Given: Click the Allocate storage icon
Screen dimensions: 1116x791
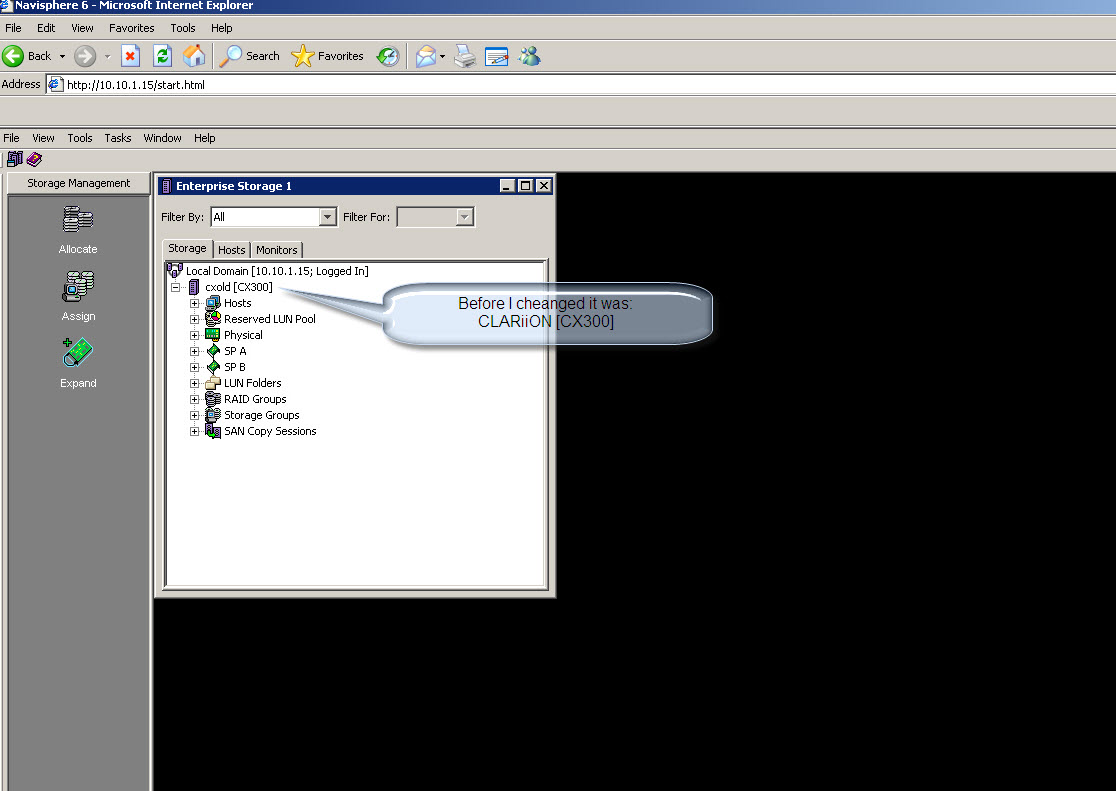Looking at the screenshot, I should 78,219.
